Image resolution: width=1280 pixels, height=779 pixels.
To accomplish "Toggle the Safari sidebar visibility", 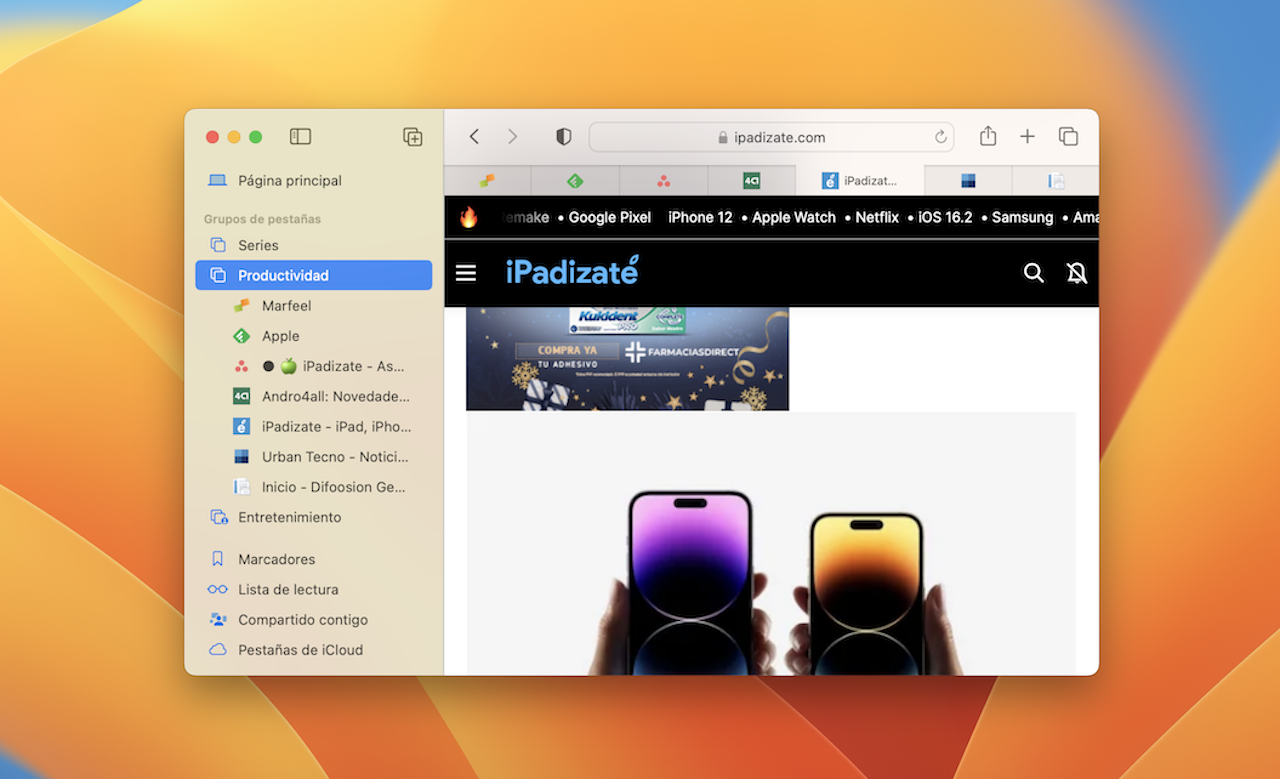I will [x=300, y=137].
